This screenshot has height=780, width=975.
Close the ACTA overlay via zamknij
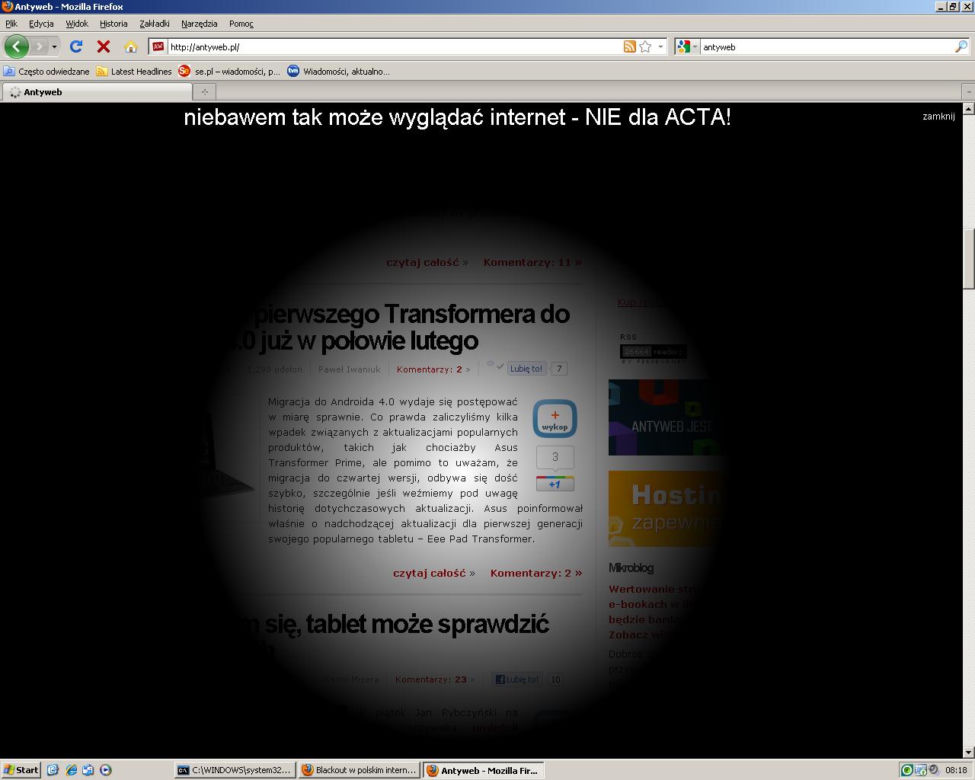[x=938, y=116]
